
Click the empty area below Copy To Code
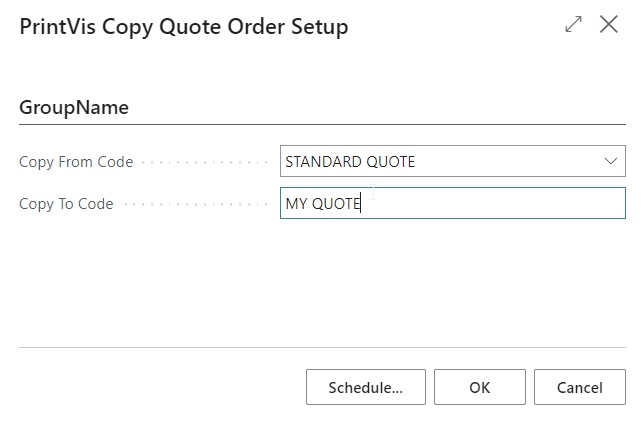coord(320,280)
